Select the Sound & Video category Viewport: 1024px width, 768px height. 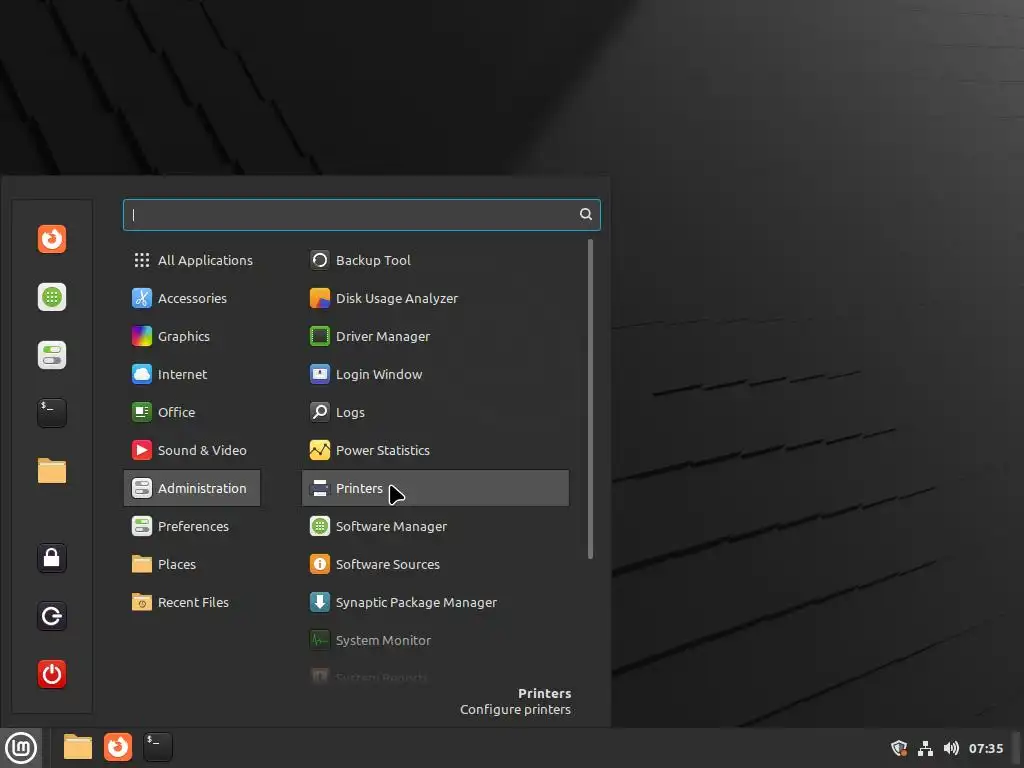click(192, 450)
